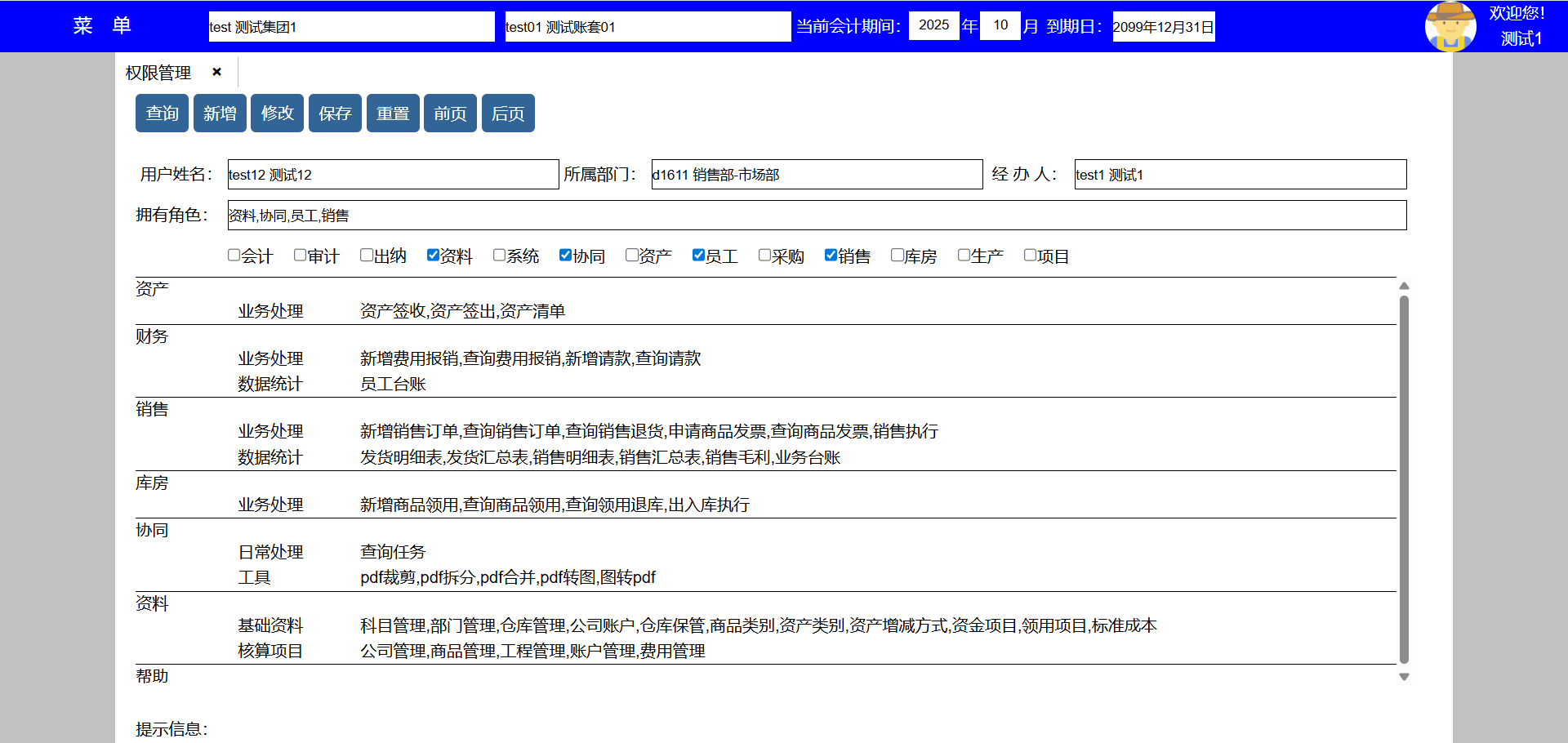Close the 权限管理 tab
The image size is (1568, 743).
click(216, 72)
